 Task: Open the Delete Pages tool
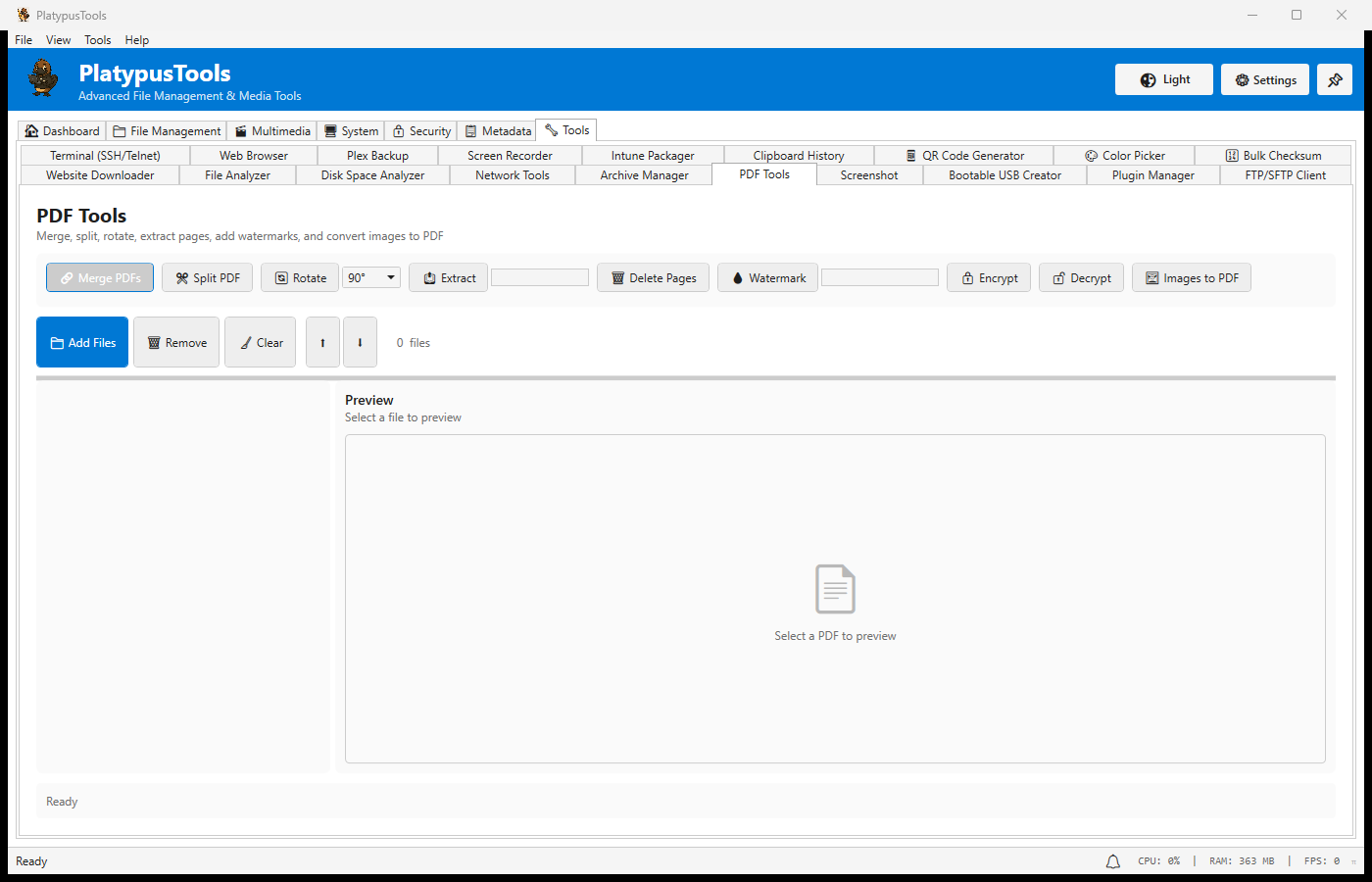653,277
